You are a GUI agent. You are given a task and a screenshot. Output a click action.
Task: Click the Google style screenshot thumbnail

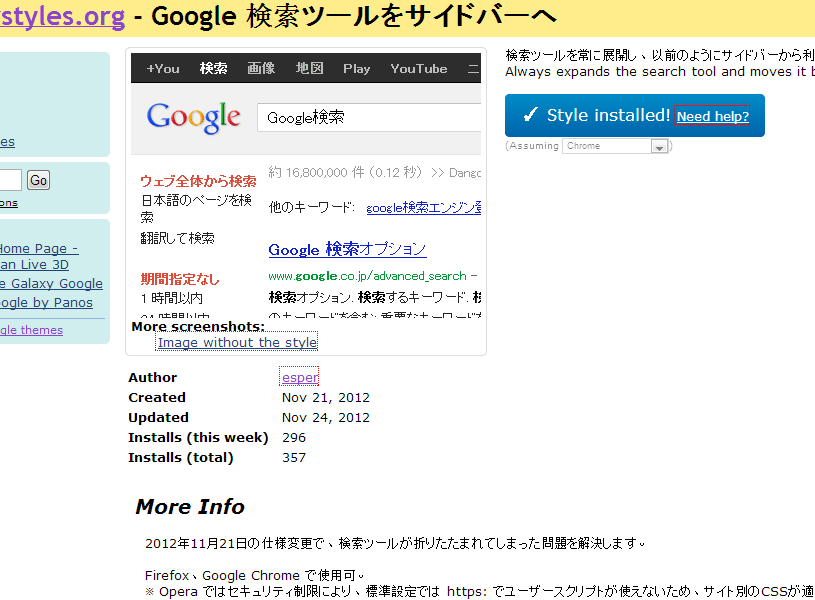coord(306,185)
